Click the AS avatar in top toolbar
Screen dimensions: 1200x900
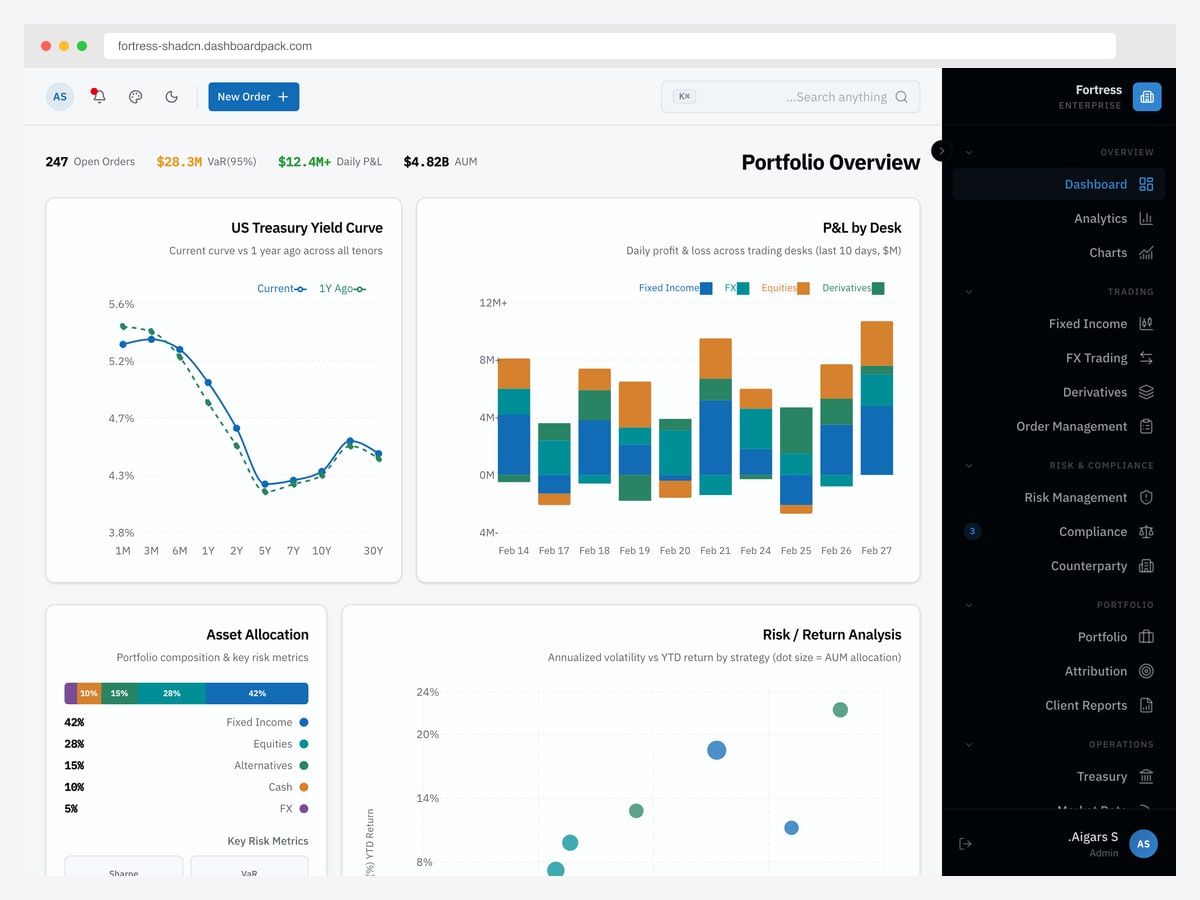60,97
